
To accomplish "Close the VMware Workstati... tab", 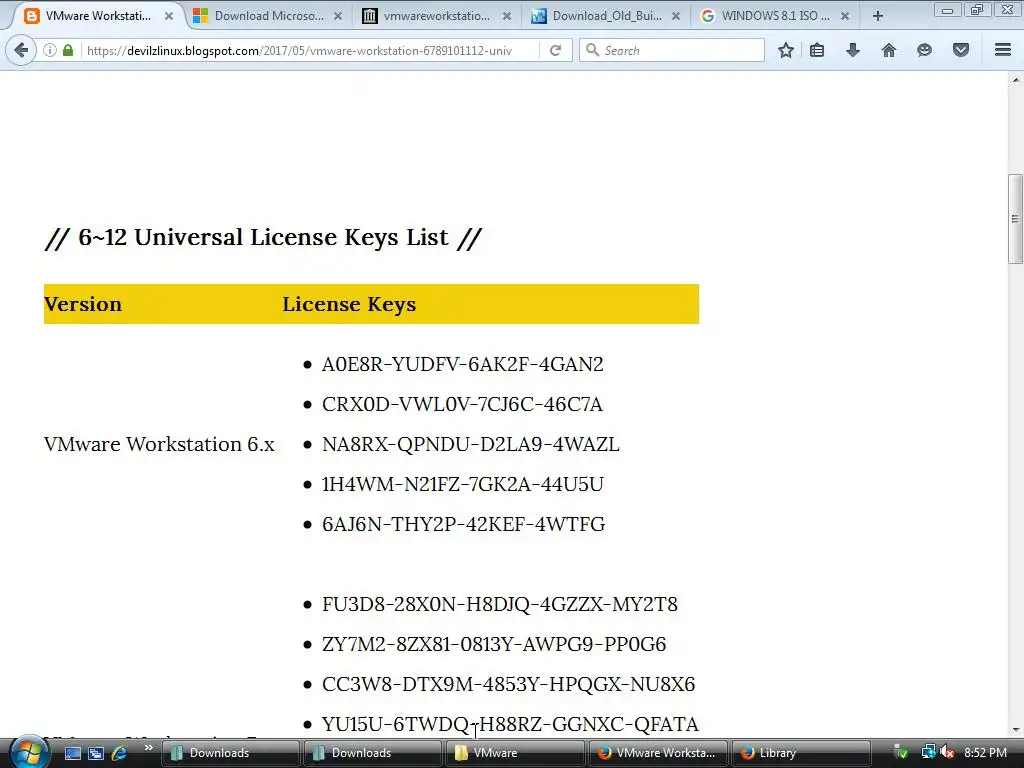I will click(169, 16).
